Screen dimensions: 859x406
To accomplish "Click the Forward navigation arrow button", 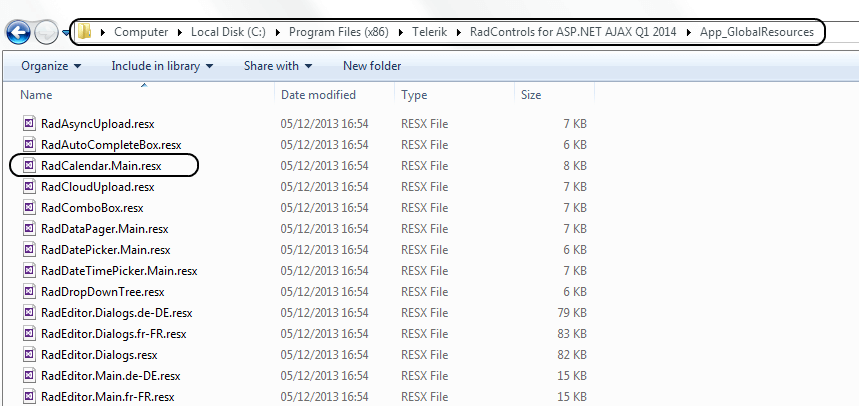I will (x=45, y=33).
